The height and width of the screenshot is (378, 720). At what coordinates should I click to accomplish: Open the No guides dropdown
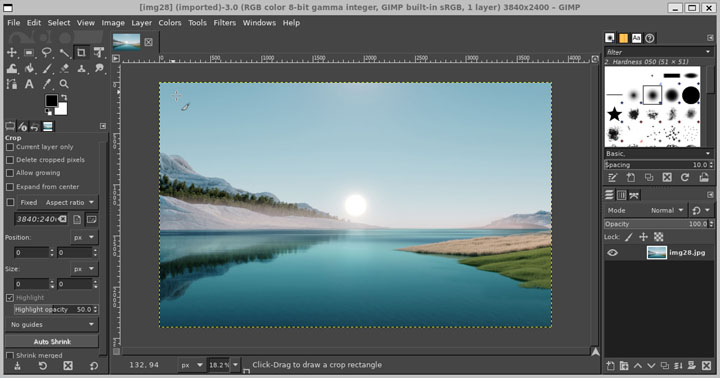pyautogui.click(x=52, y=324)
